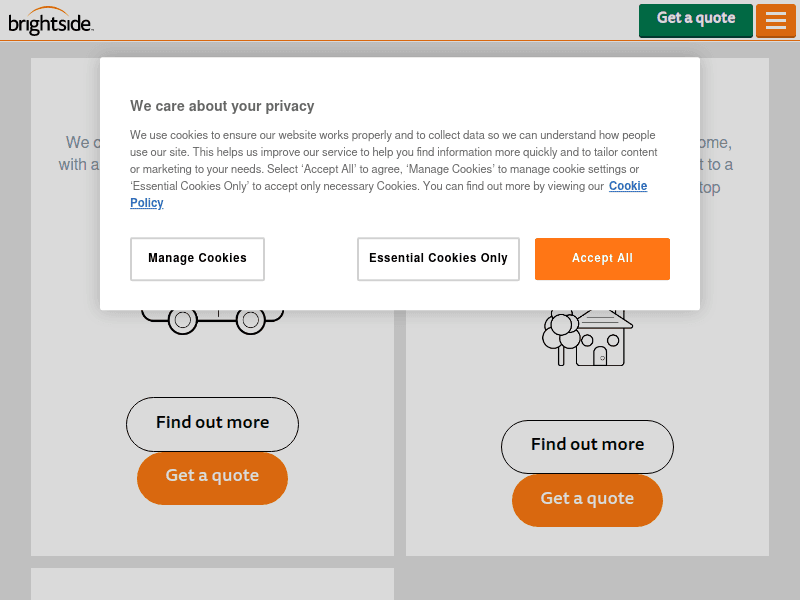Accept All cookies
Viewport: 800px width, 600px height.
pos(602,259)
